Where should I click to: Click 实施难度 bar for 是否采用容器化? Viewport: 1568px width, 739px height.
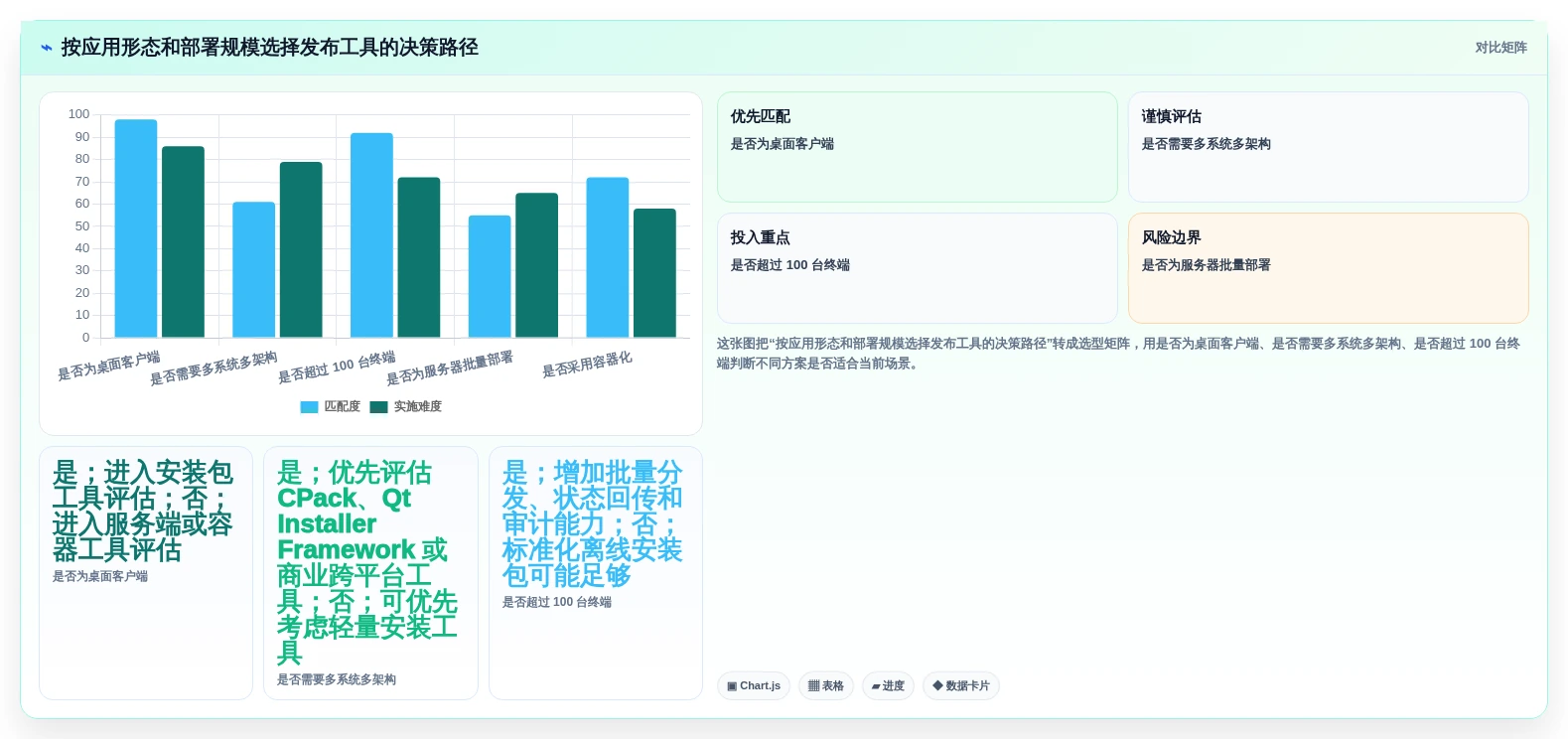tap(654, 273)
